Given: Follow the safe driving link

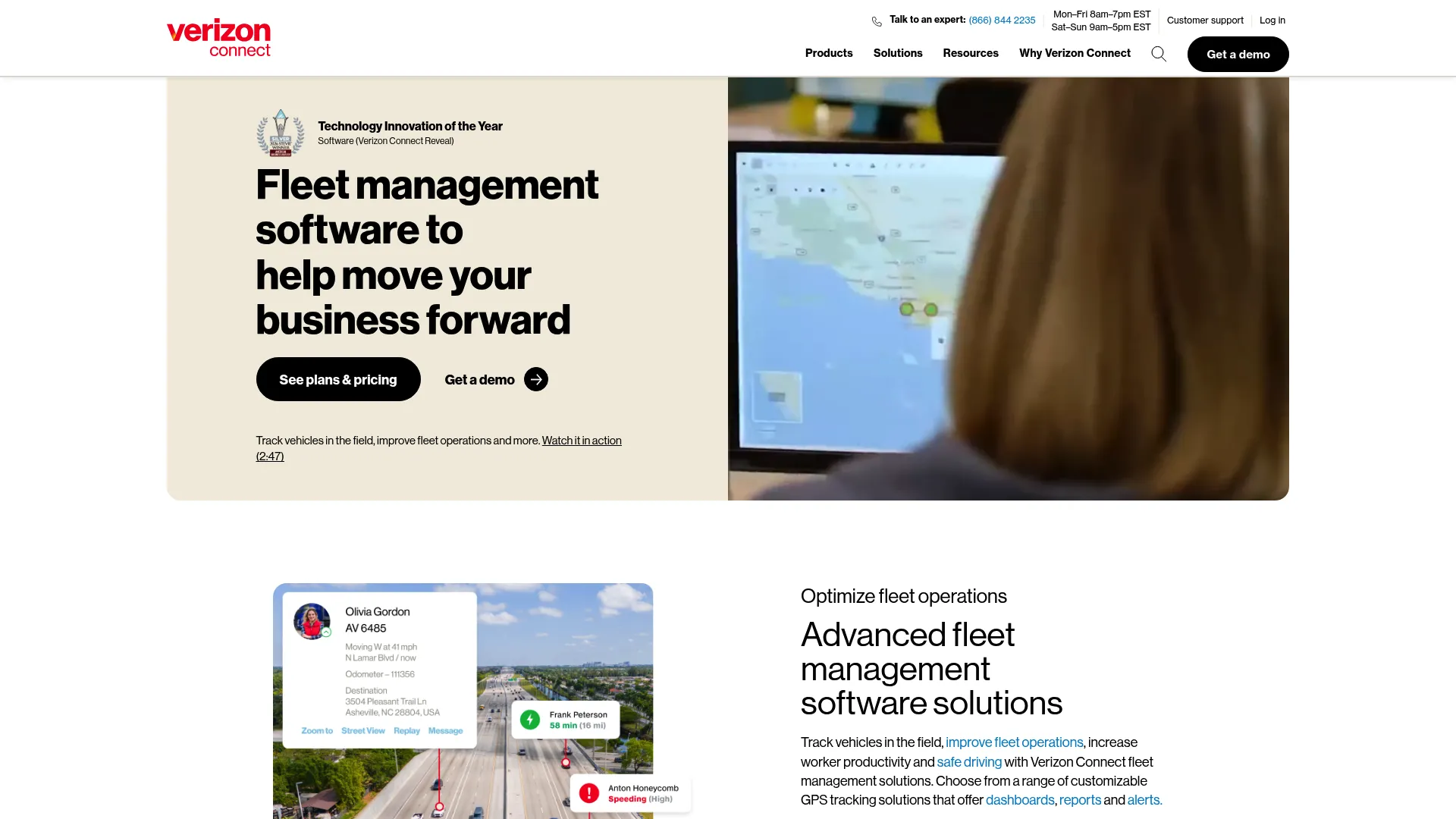Looking at the screenshot, I should click(969, 762).
